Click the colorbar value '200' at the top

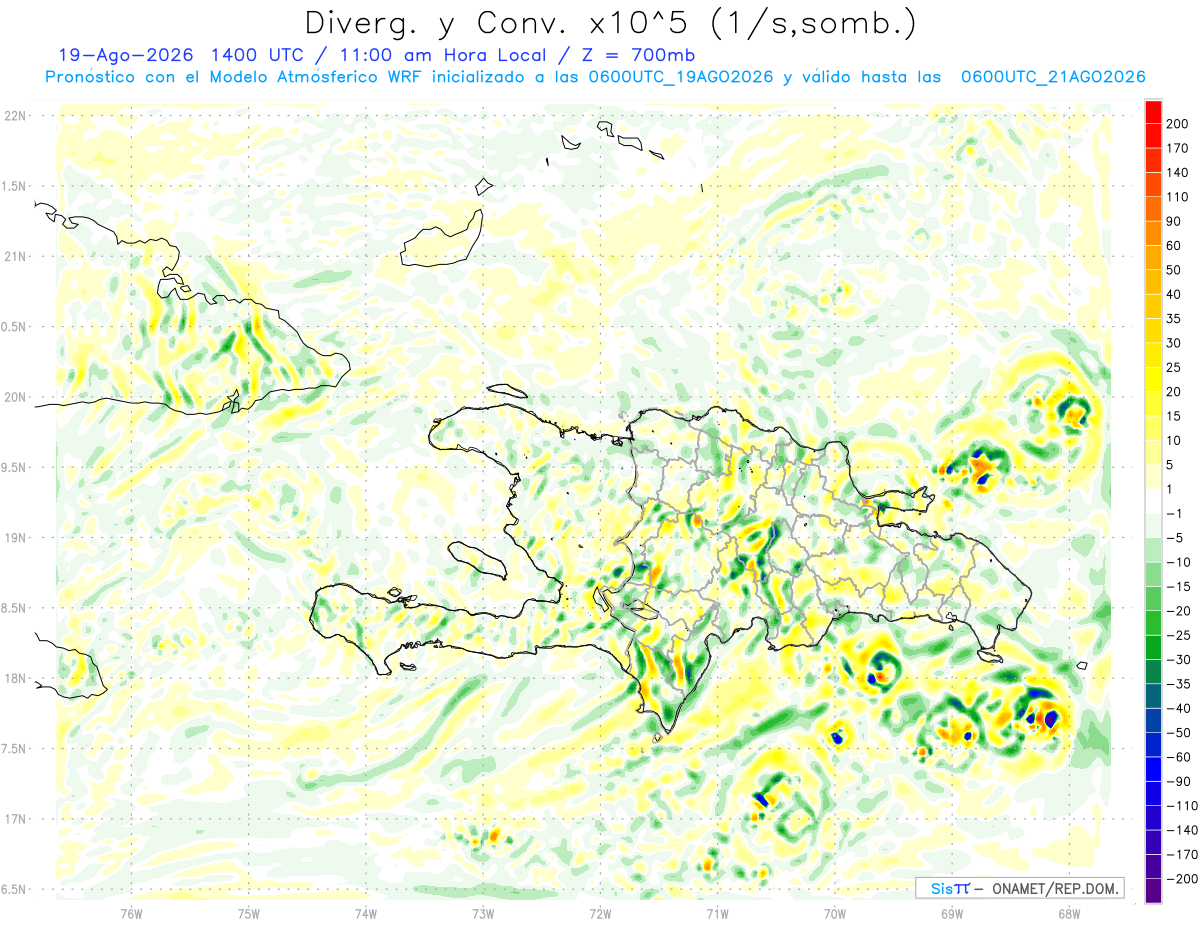point(1178,123)
